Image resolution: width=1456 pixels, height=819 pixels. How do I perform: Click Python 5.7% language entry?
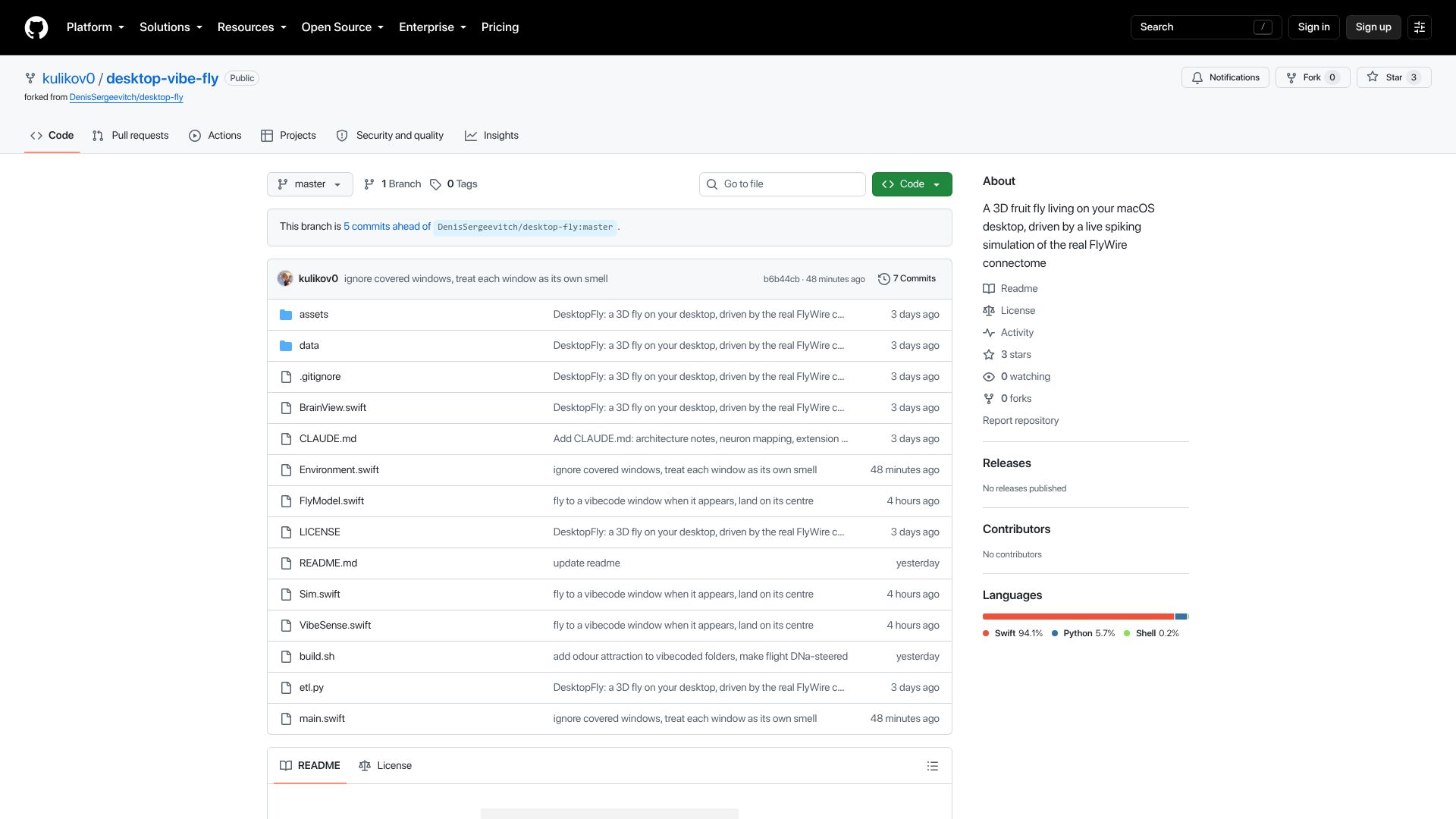(x=1084, y=634)
